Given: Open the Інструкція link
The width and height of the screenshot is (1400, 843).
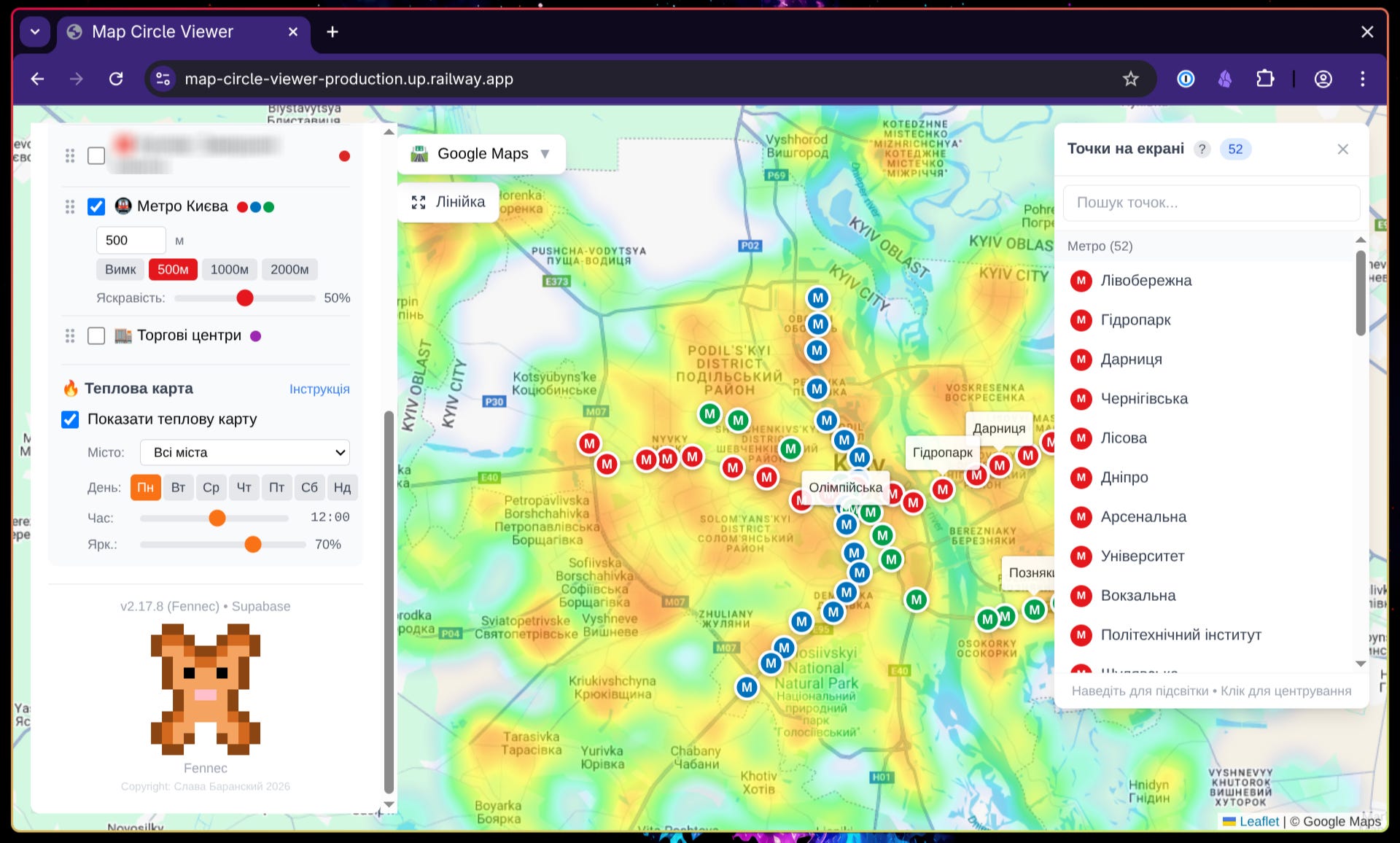Looking at the screenshot, I should (x=319, y=389).
